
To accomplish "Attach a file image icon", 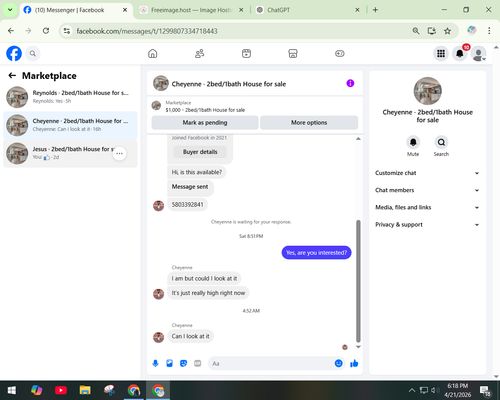I will [170, 363].
